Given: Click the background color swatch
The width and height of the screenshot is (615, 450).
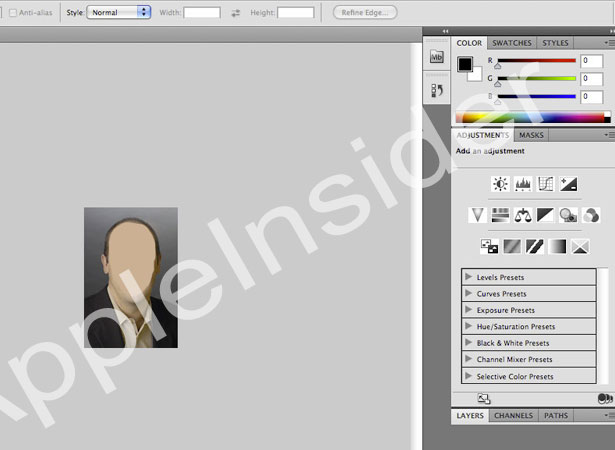Looking at the screenshot, I should pyautogui.click(x=477, y=75).
